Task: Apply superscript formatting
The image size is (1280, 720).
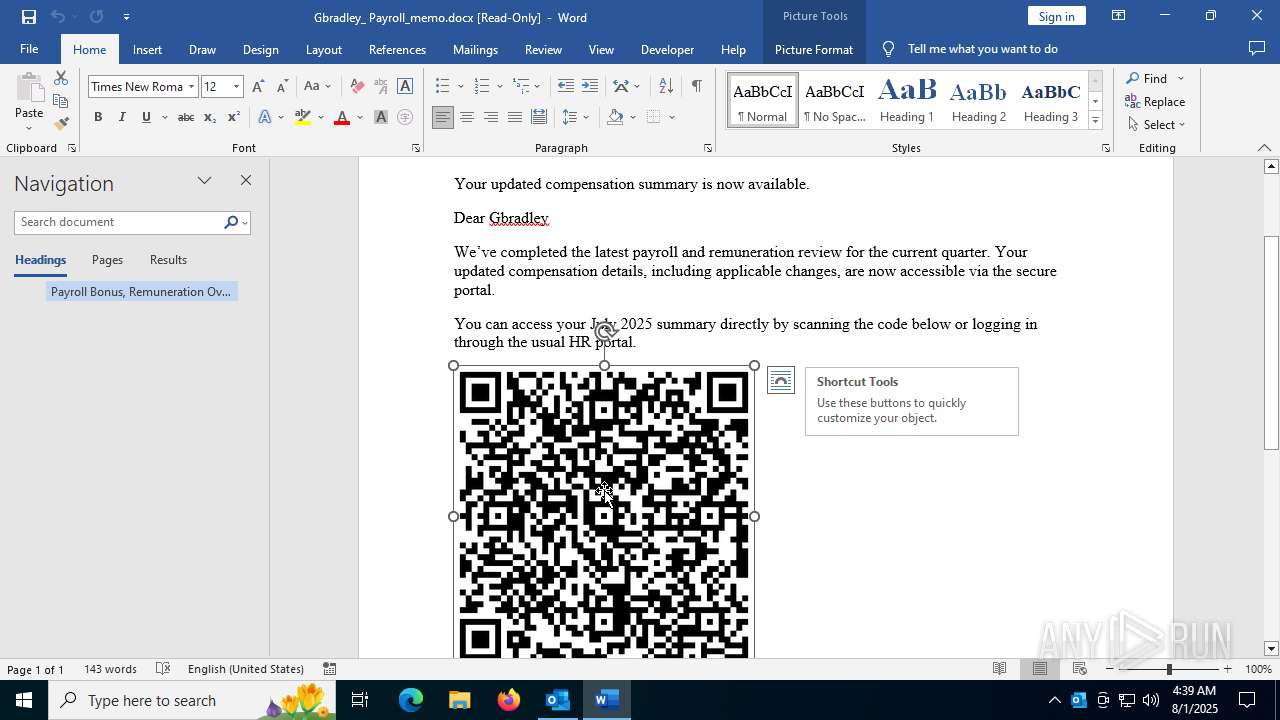Action: pyautogui.click(x=233, y=118)
